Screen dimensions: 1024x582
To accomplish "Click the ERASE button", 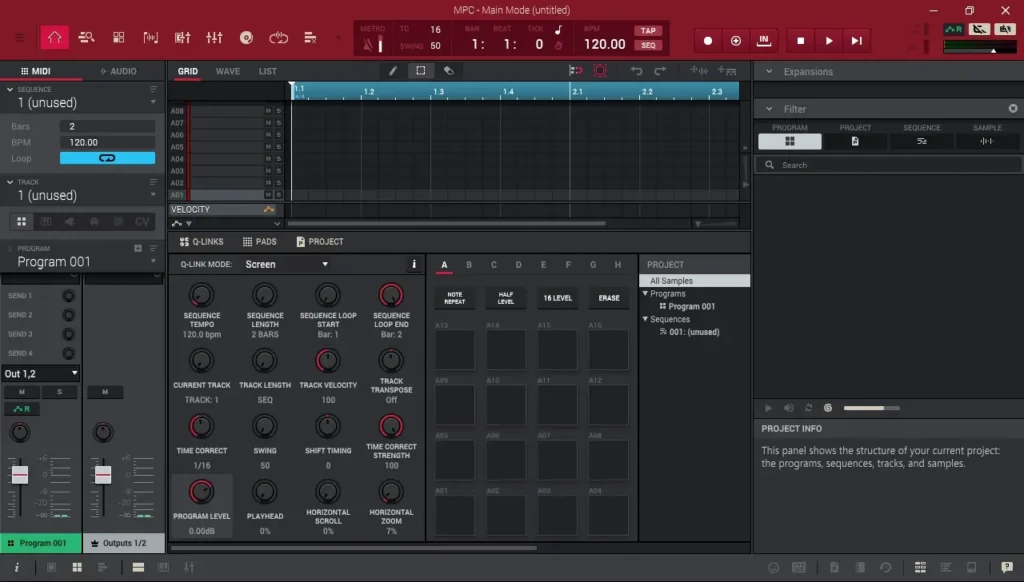I will (x=609, y=298).
